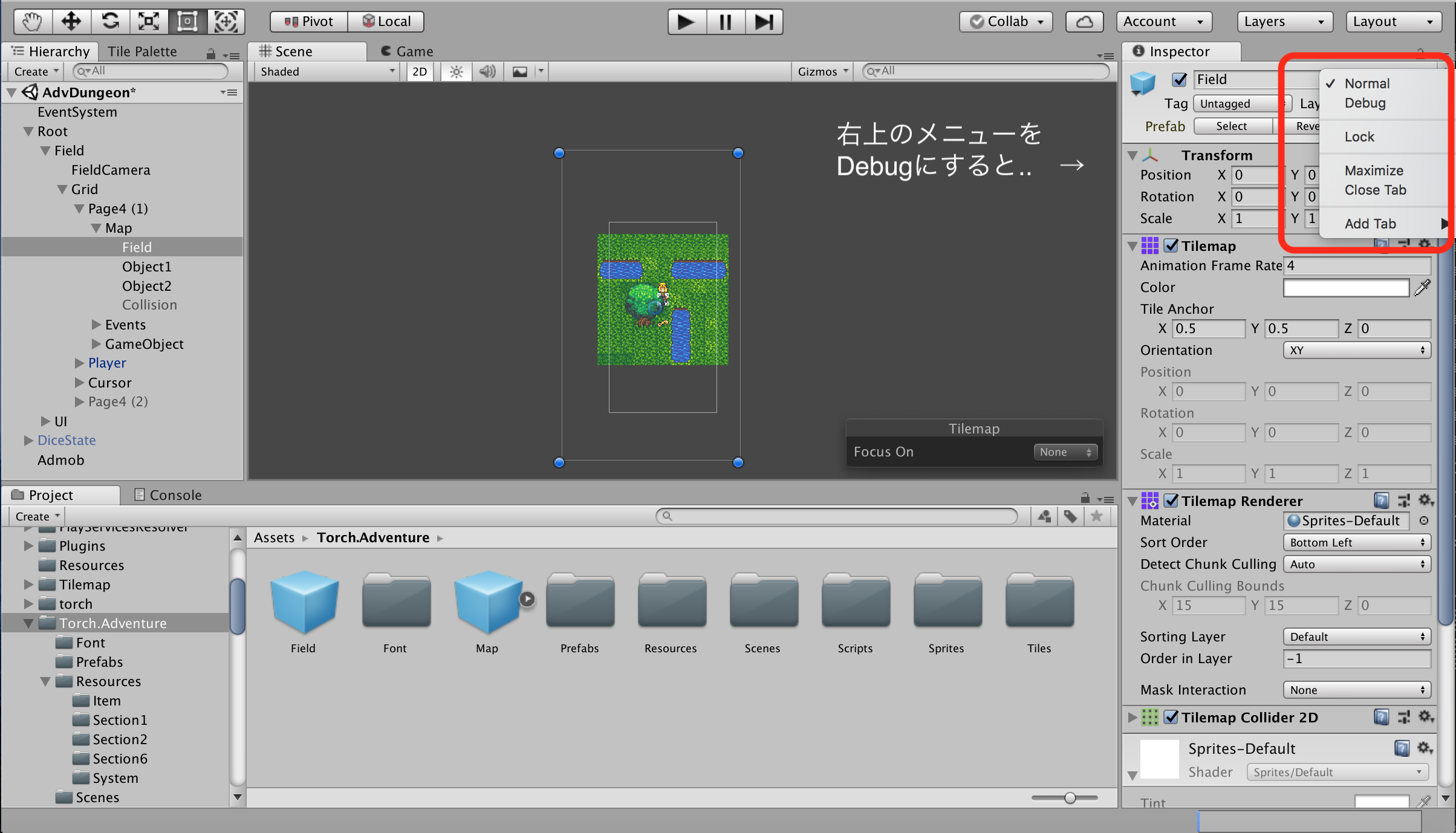Click the asset icon size slider
Screen dimensions: 1456x833
coord(1065,798)
